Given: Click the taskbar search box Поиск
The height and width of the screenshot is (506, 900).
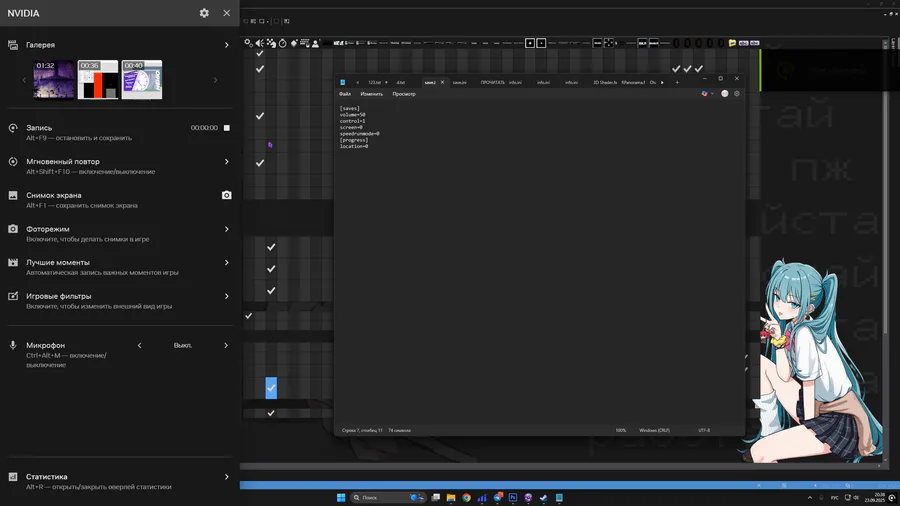Looking at the screenshot, I should [x=387, y=497].
